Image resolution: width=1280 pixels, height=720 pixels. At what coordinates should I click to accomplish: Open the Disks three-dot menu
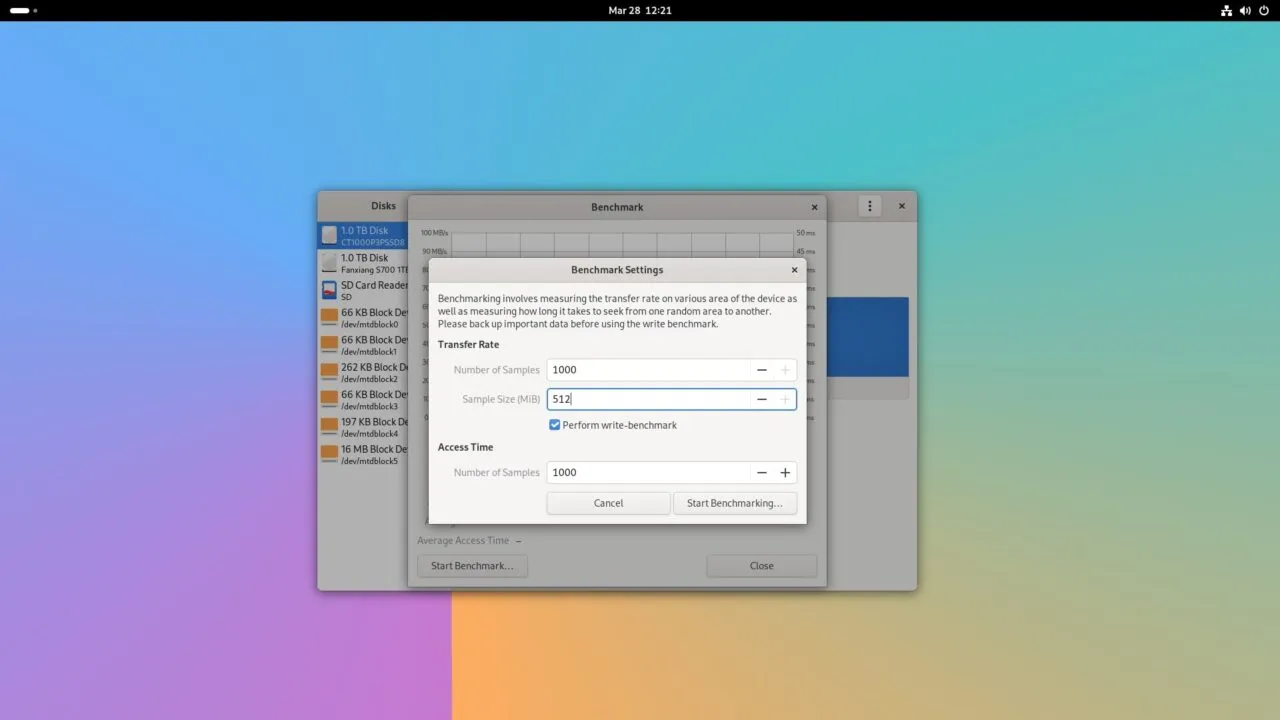pos(870,206)
